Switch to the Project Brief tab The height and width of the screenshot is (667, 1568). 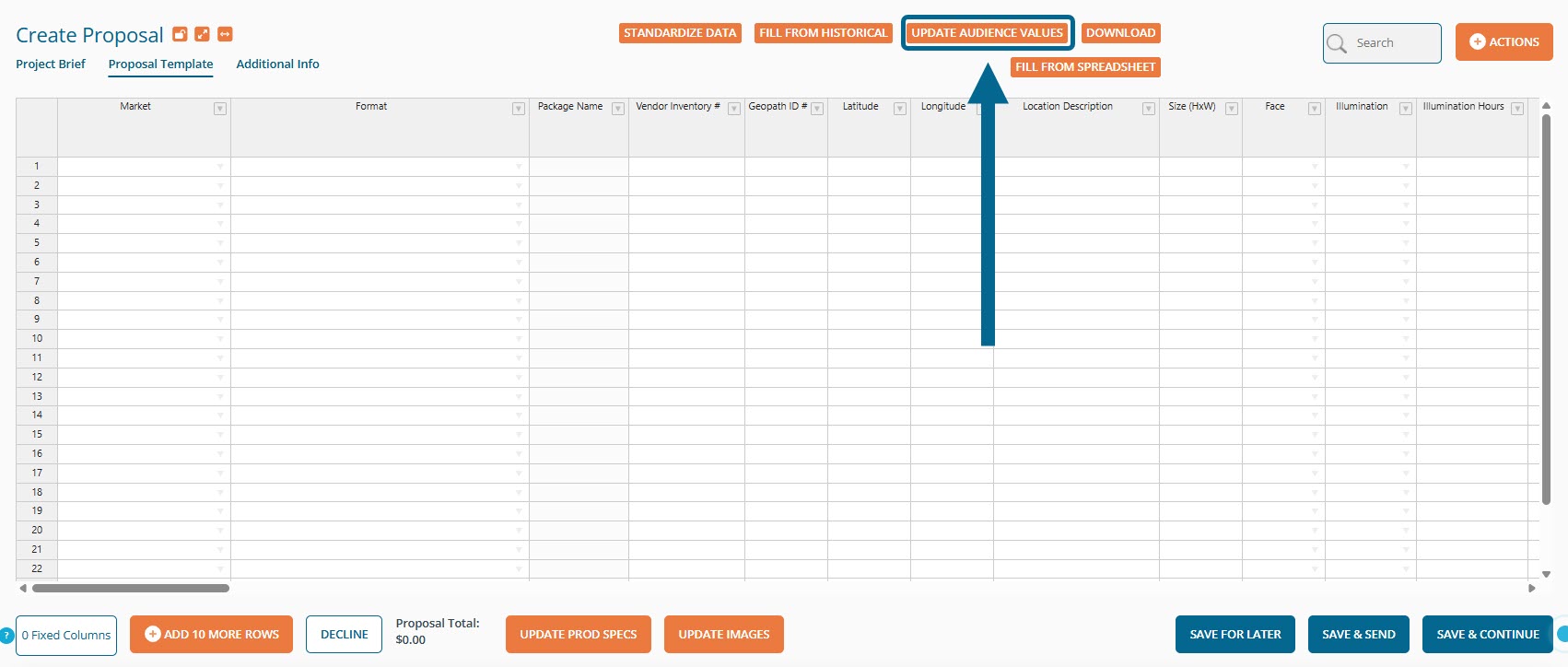coord(51,64)
